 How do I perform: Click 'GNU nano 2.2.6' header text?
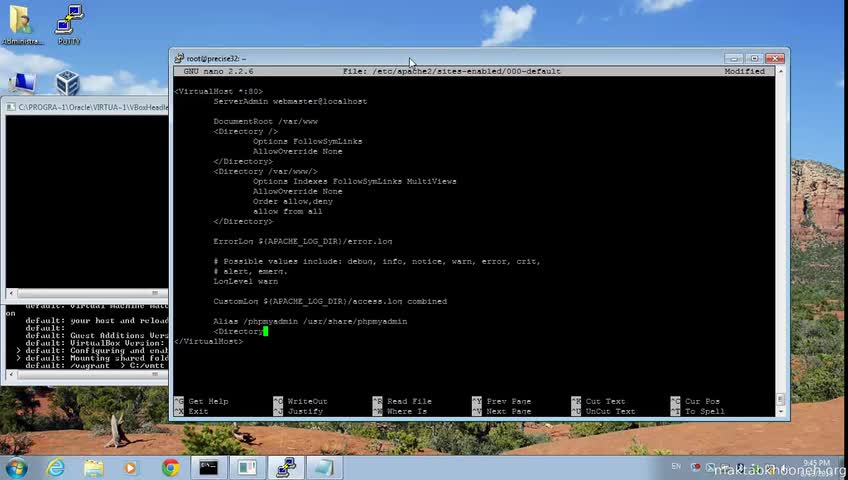click(218, 71)
